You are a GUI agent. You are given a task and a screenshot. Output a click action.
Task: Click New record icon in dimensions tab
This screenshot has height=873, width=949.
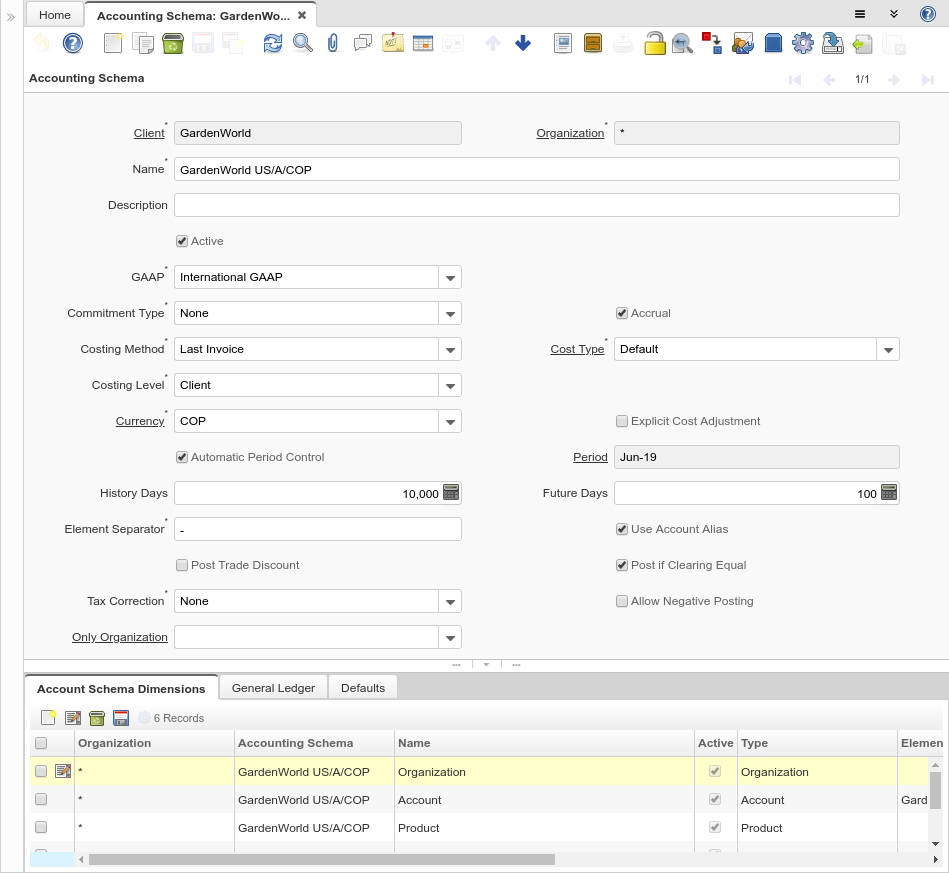point(48,717)
